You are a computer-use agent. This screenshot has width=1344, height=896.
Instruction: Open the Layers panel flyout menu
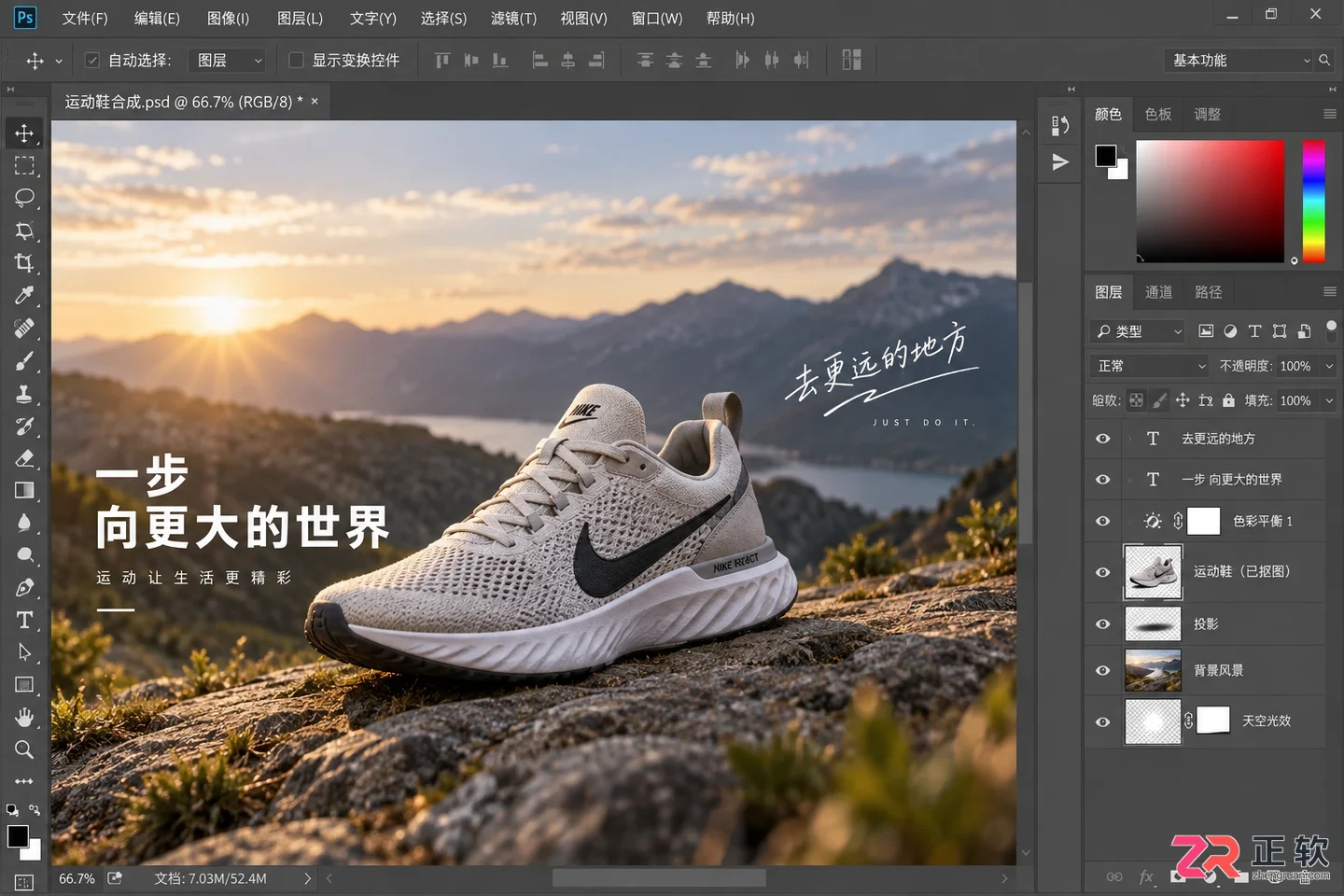pyautogui.click(x=1329, y=292)
